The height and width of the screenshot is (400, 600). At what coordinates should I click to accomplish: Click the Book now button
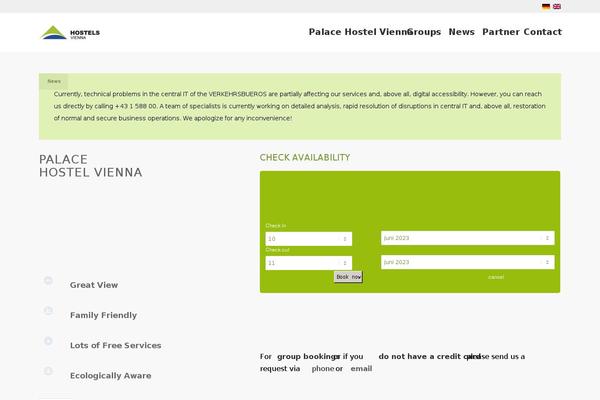348,277
